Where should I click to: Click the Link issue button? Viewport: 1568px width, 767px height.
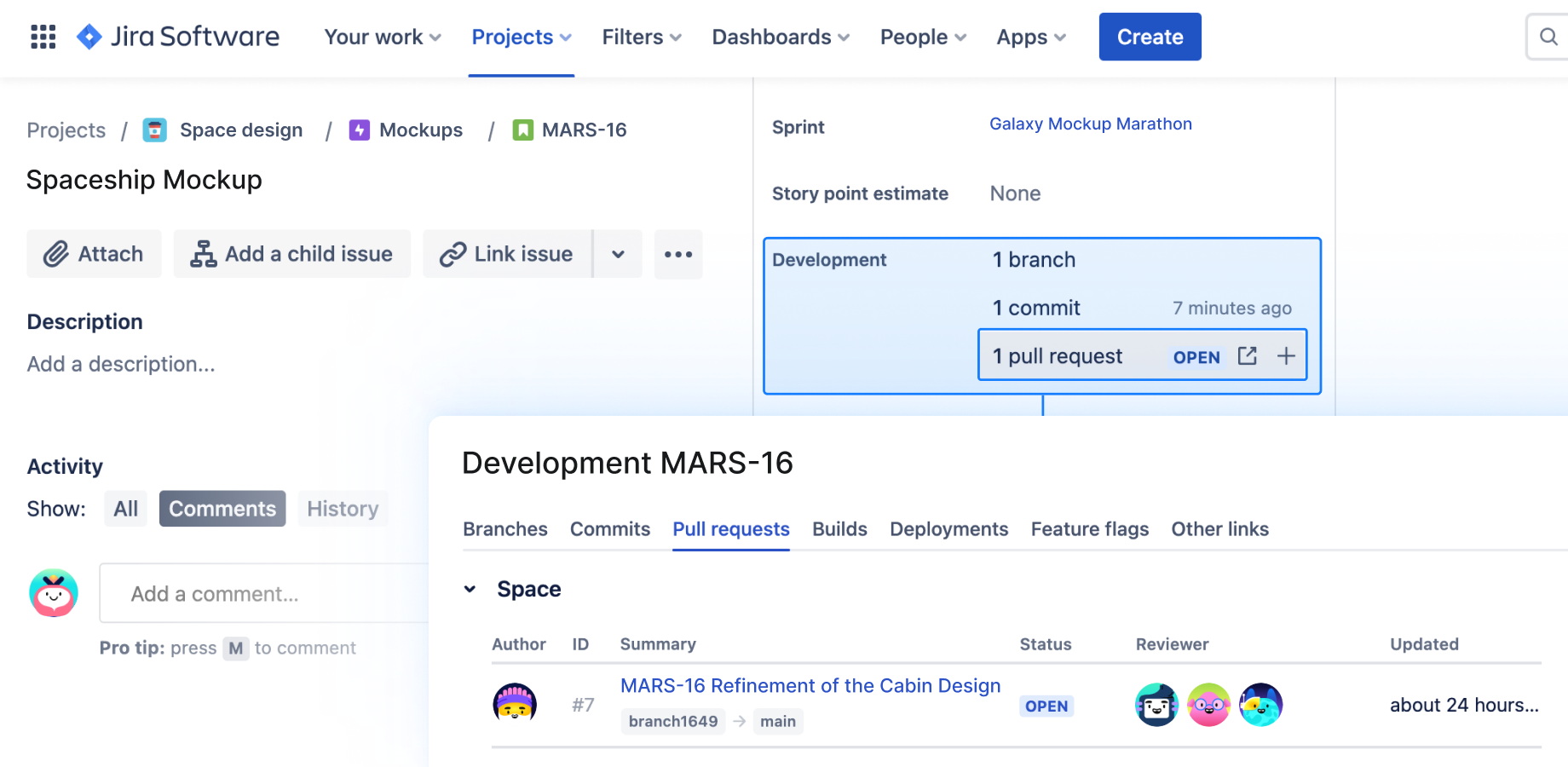[507, 254]
